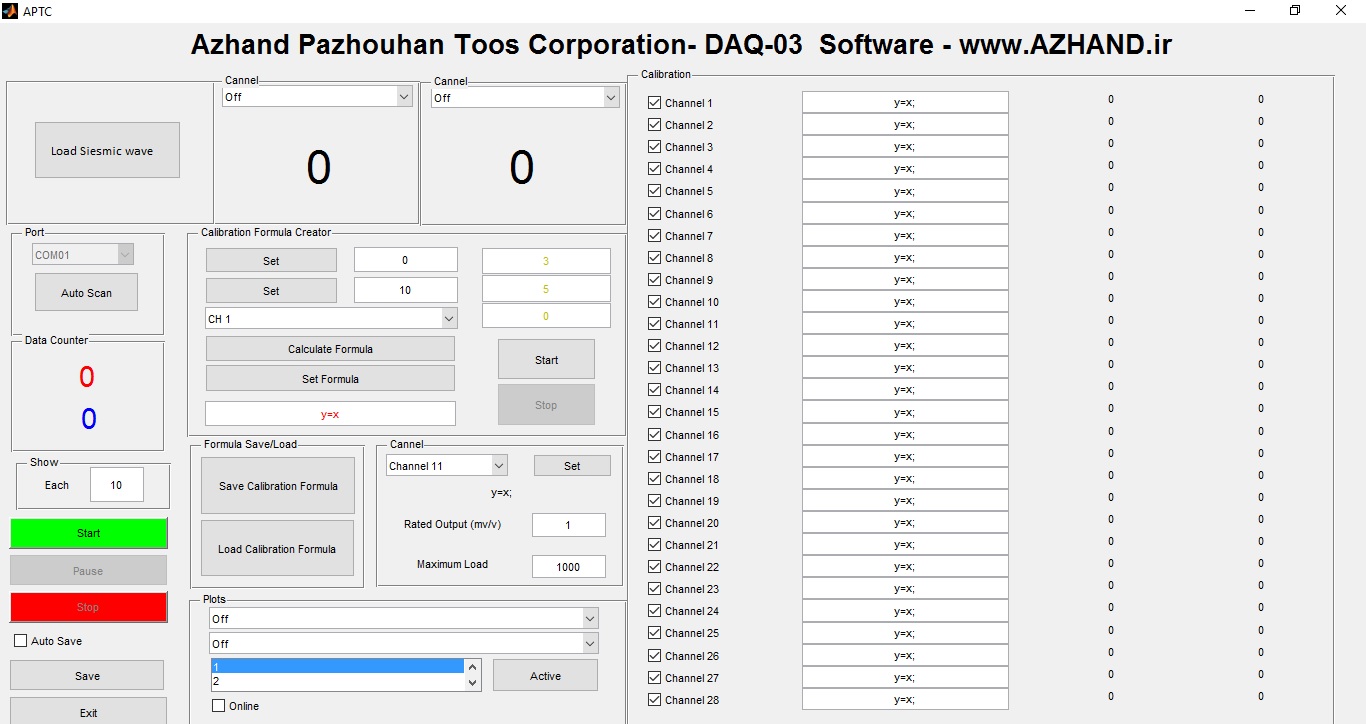Select item 1 in the Plots list
The height and width of the screenshot is (724, 1366).
[x=337, y=666]
